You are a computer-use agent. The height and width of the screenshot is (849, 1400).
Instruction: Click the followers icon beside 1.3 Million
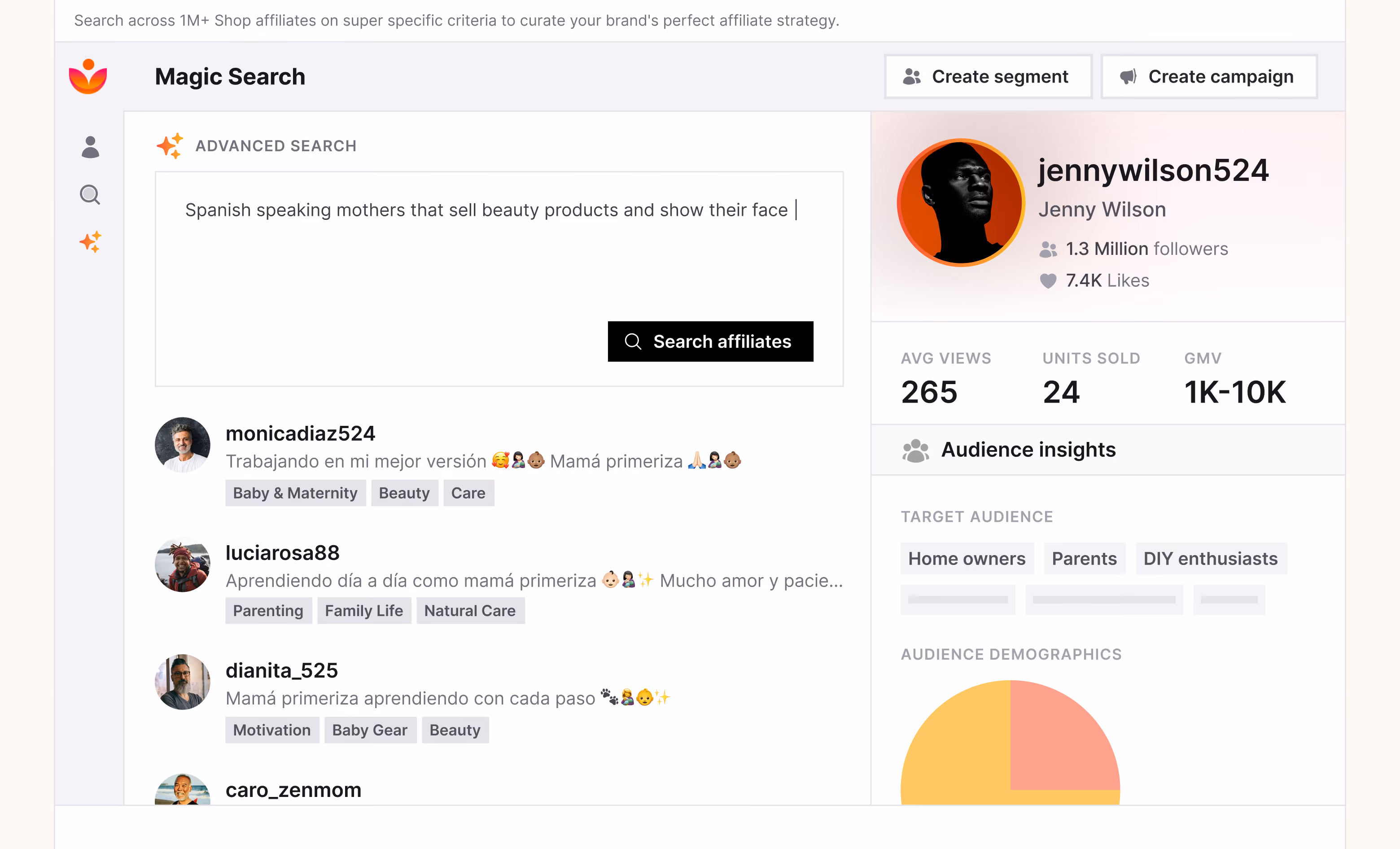tap(1048, 249)
